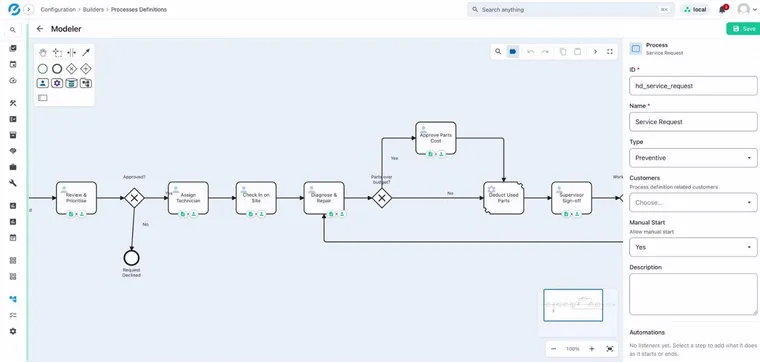Create an exclusive gateway from palette
The width and height of the screenshot is (760, 362).
point(71,69)
